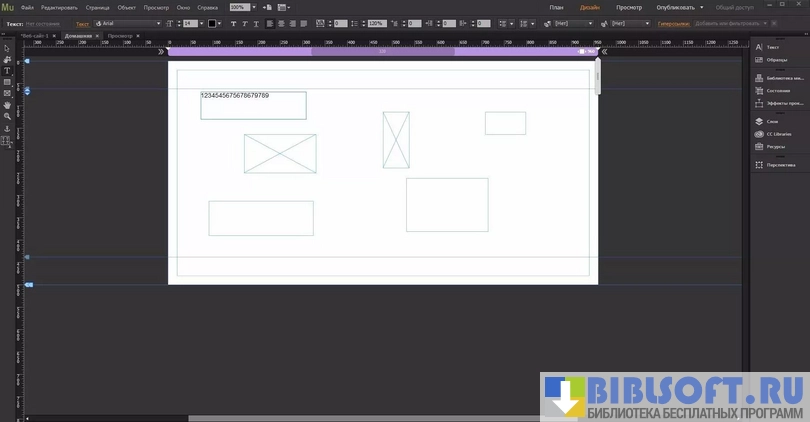Open the Ресурсы (Assets) panel
Image resolution: width=810 pixels, height=422 pixels.
775,146
